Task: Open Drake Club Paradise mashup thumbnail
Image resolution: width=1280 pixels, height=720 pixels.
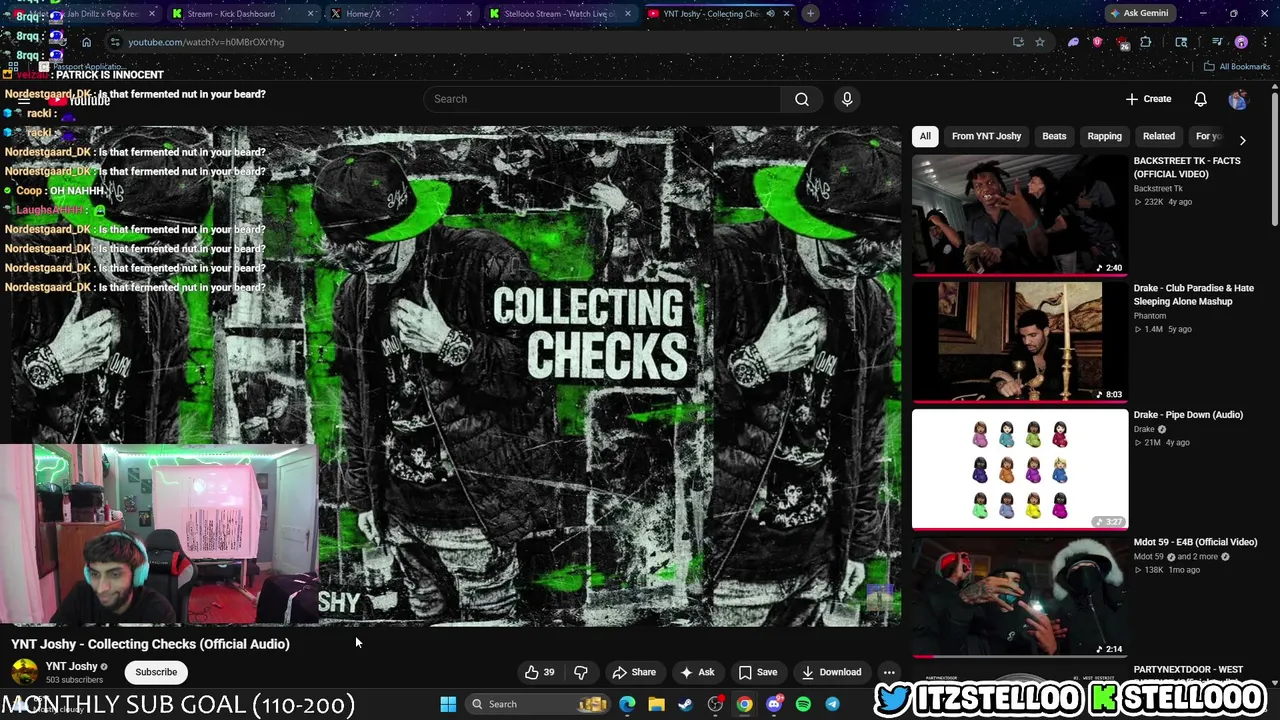Action: tap(1019, 342)
